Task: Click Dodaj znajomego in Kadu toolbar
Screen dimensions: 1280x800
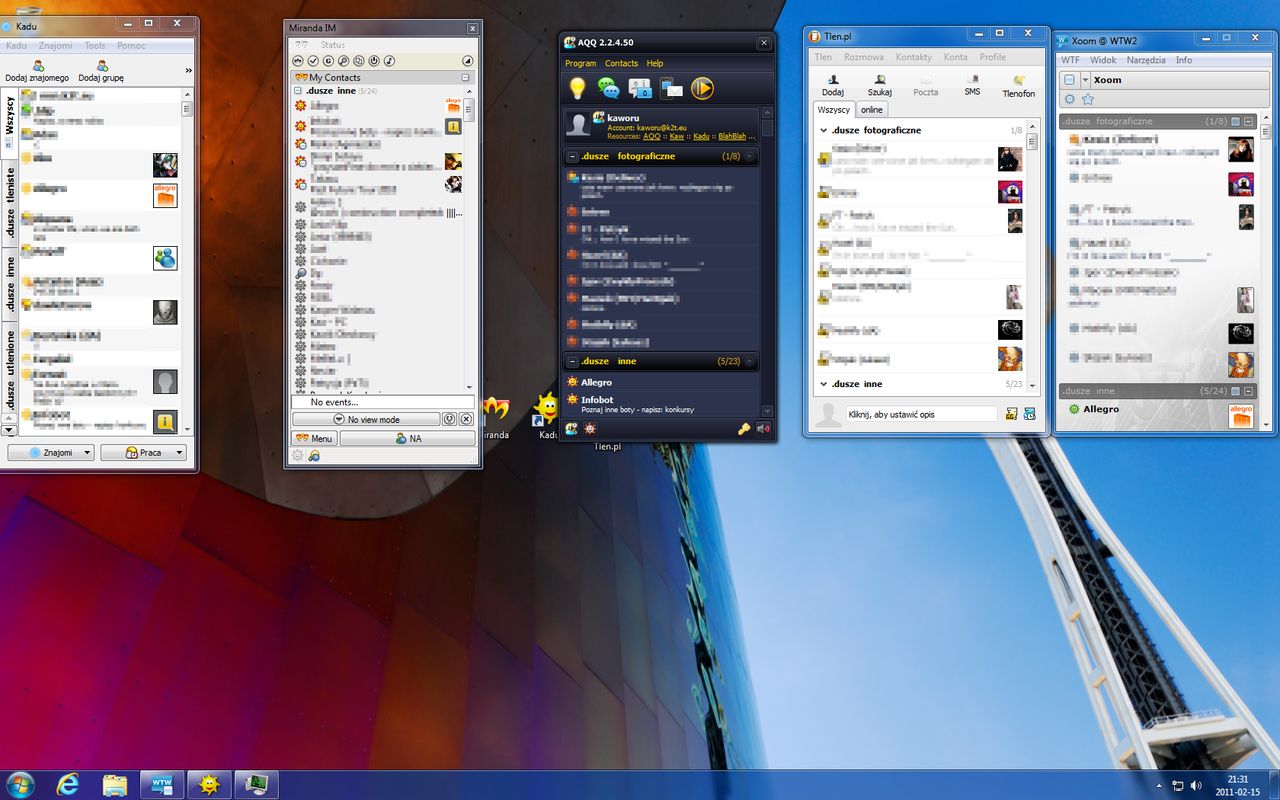Action: [37, 71]
